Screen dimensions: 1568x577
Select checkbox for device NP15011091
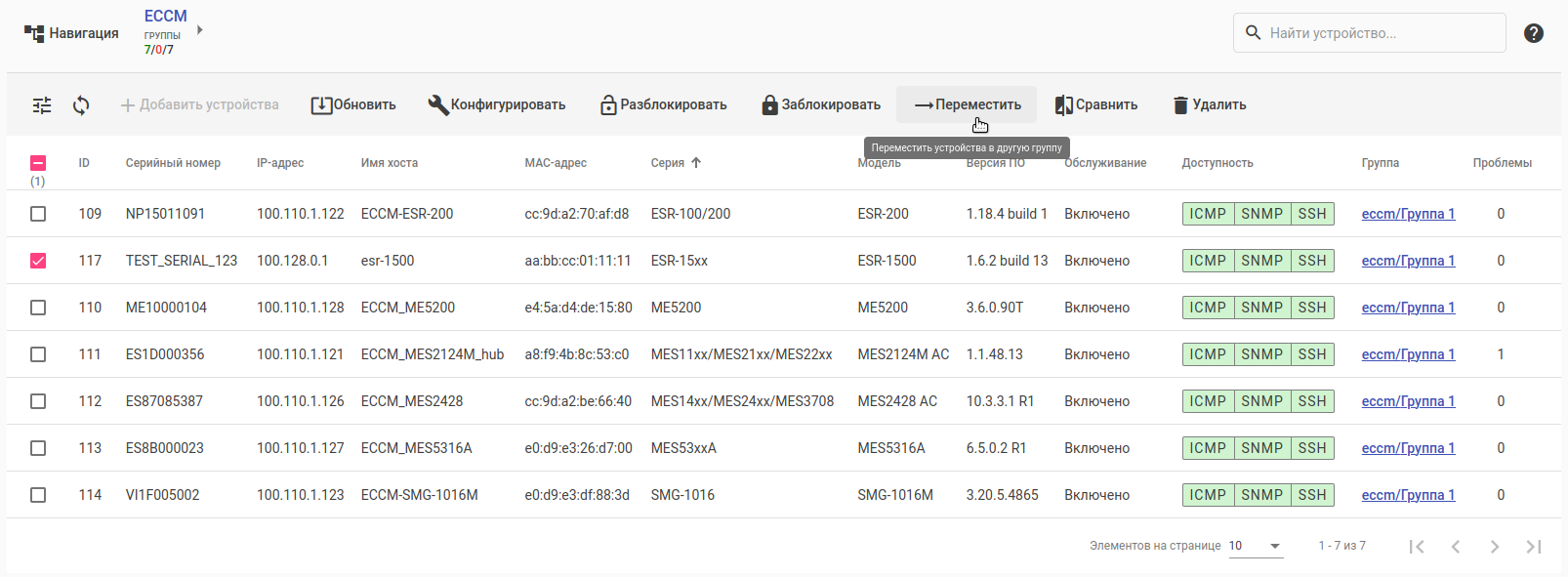pos(38,214)
